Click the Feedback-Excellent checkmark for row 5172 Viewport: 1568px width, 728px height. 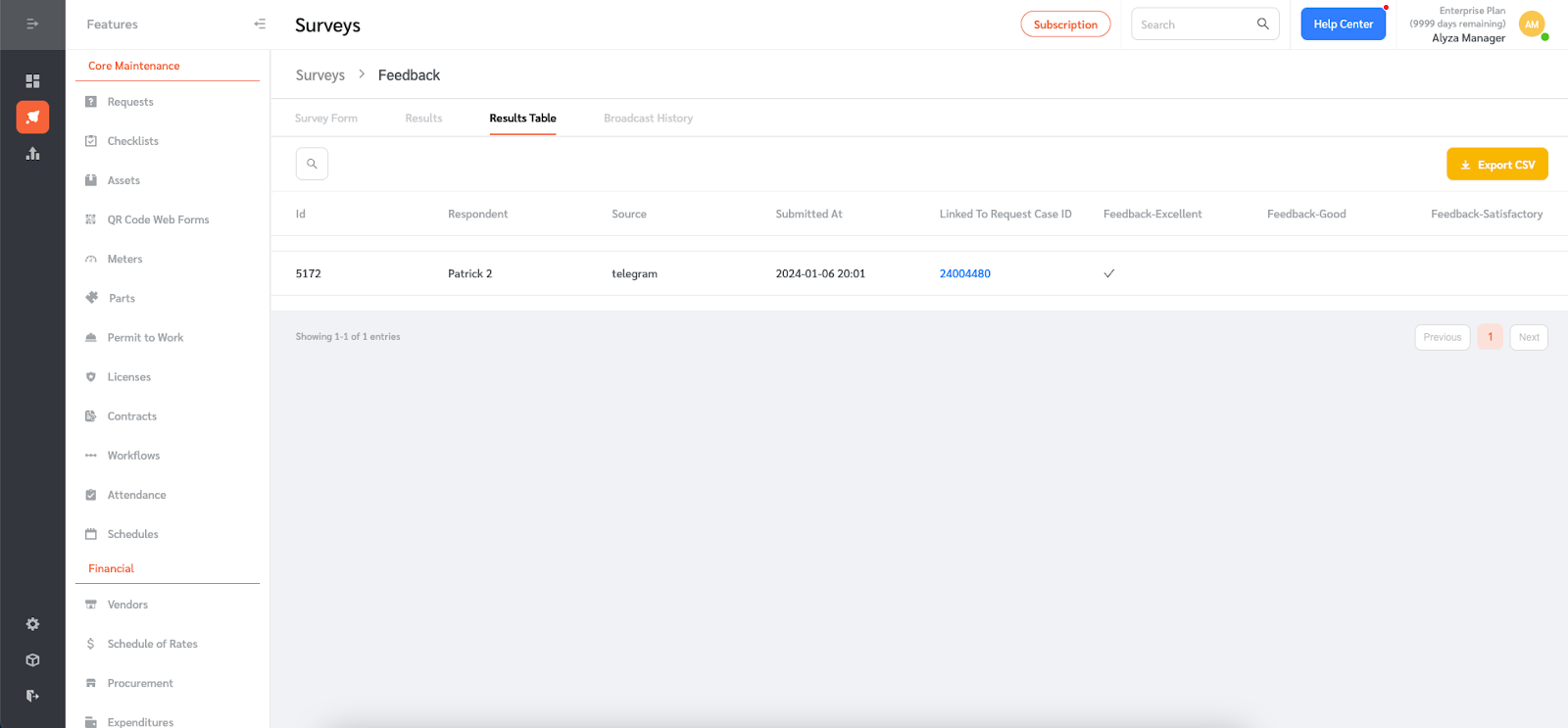[1109, 273]
